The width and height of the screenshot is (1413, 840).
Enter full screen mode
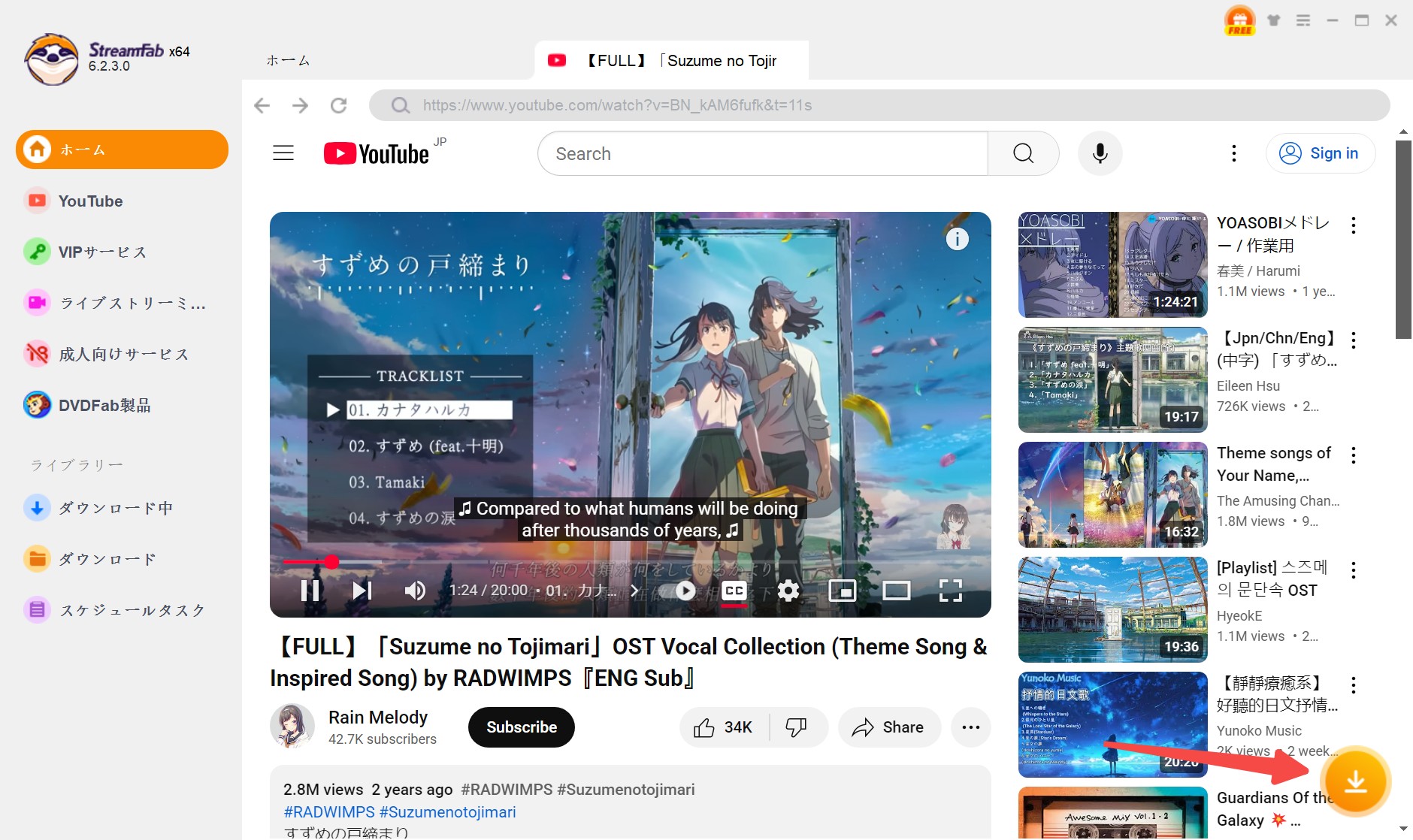click(951, 591)
